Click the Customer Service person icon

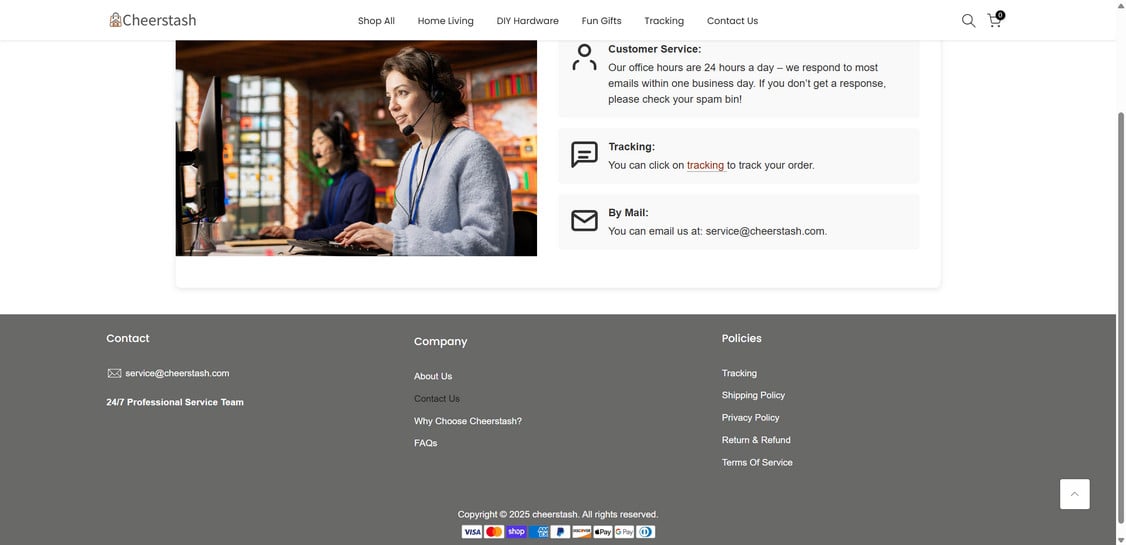[x=585, y=57]
